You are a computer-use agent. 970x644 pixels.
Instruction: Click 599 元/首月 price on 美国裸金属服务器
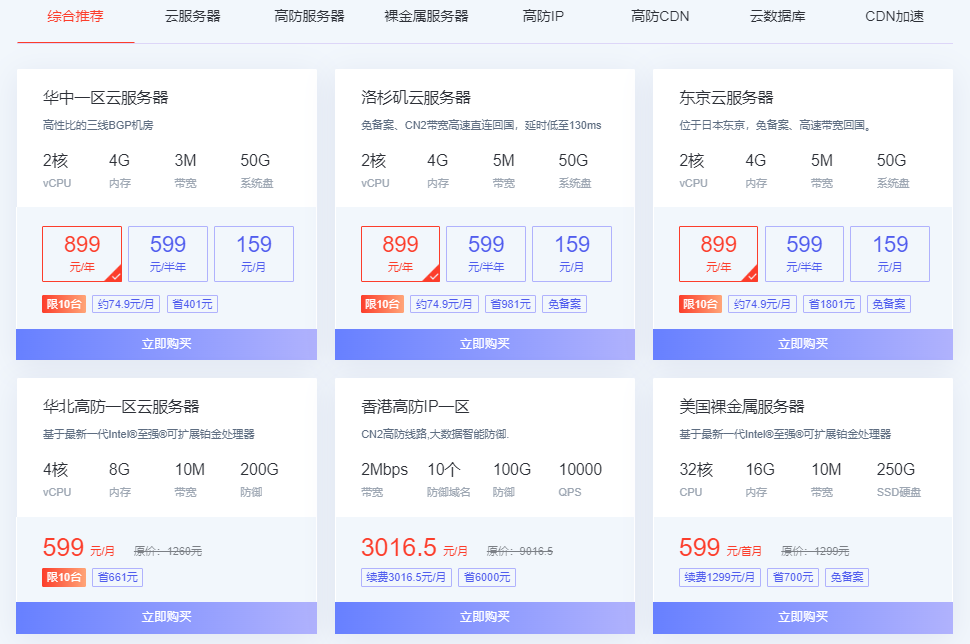click(720, 547)
